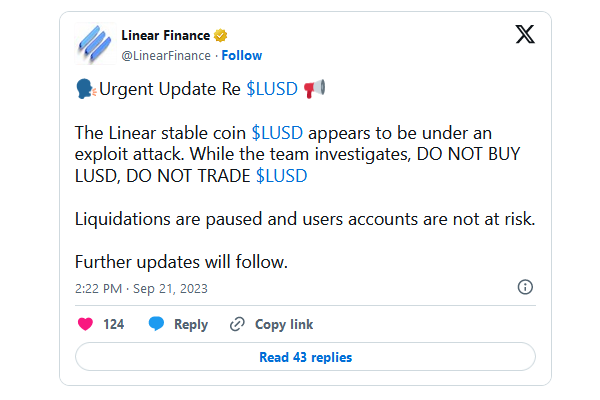The image size is (600, 400).
Task: Click the X logo icon
Action: tap(524, 35)
